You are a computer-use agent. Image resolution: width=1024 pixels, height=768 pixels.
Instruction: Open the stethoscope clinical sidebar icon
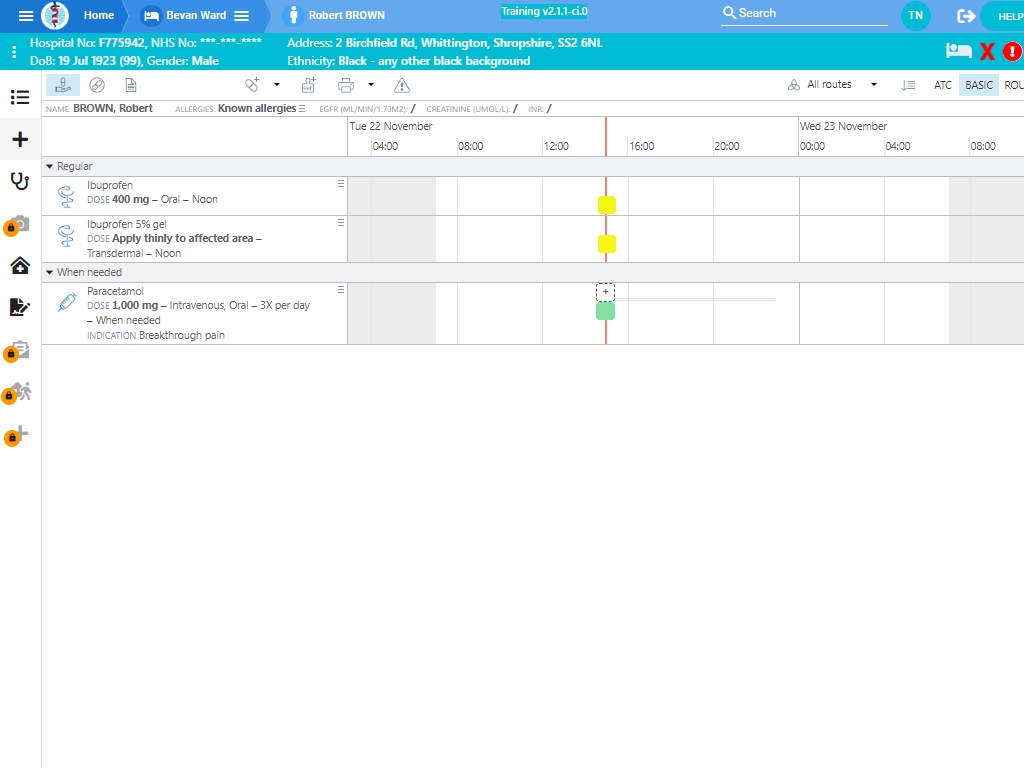coord(20,181)
